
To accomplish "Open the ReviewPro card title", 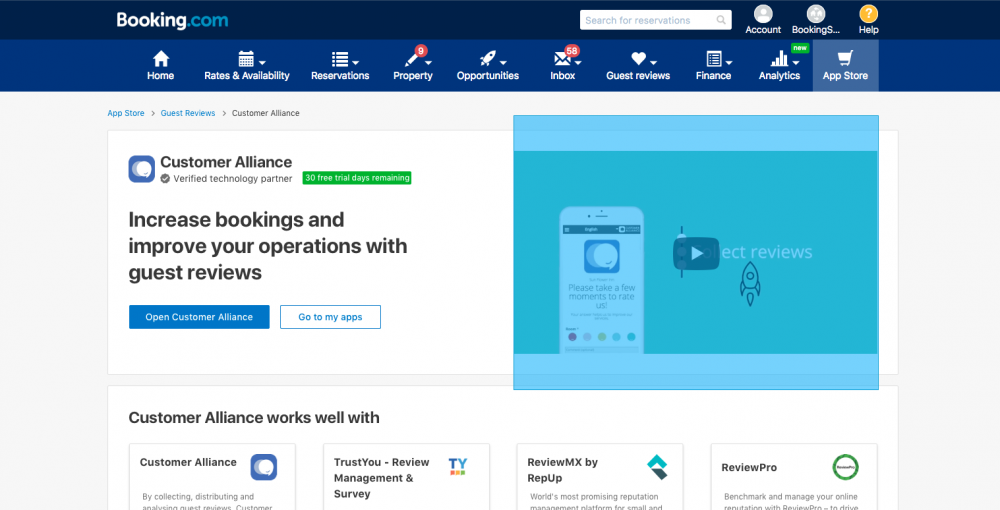I will click(x=749, y=467).
